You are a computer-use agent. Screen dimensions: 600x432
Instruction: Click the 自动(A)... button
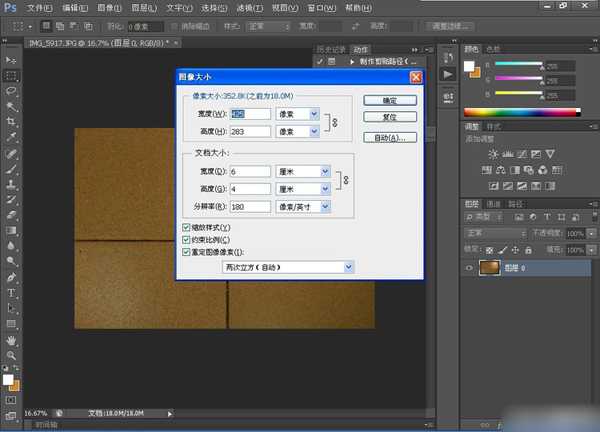coord(389,137)
